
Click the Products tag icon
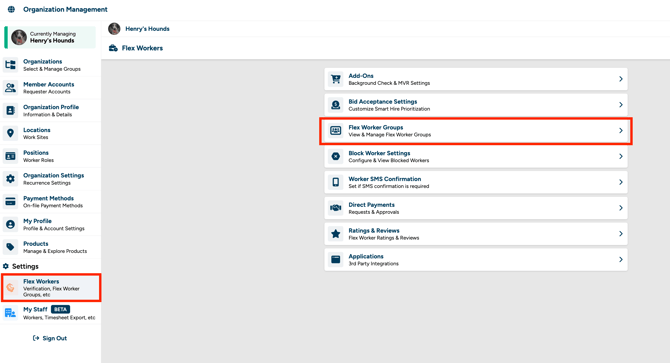(10, 247)
